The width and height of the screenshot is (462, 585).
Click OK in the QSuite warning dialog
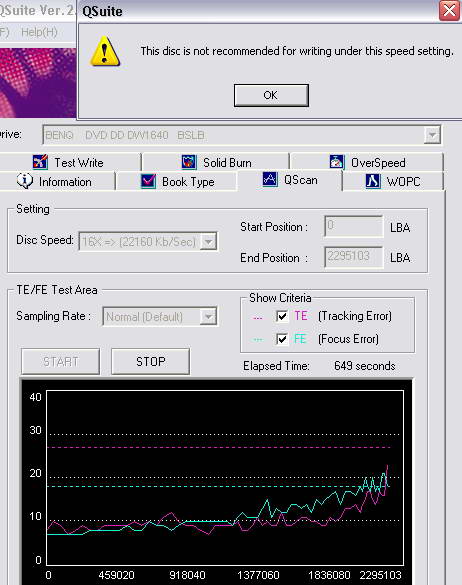coord(271,95)
